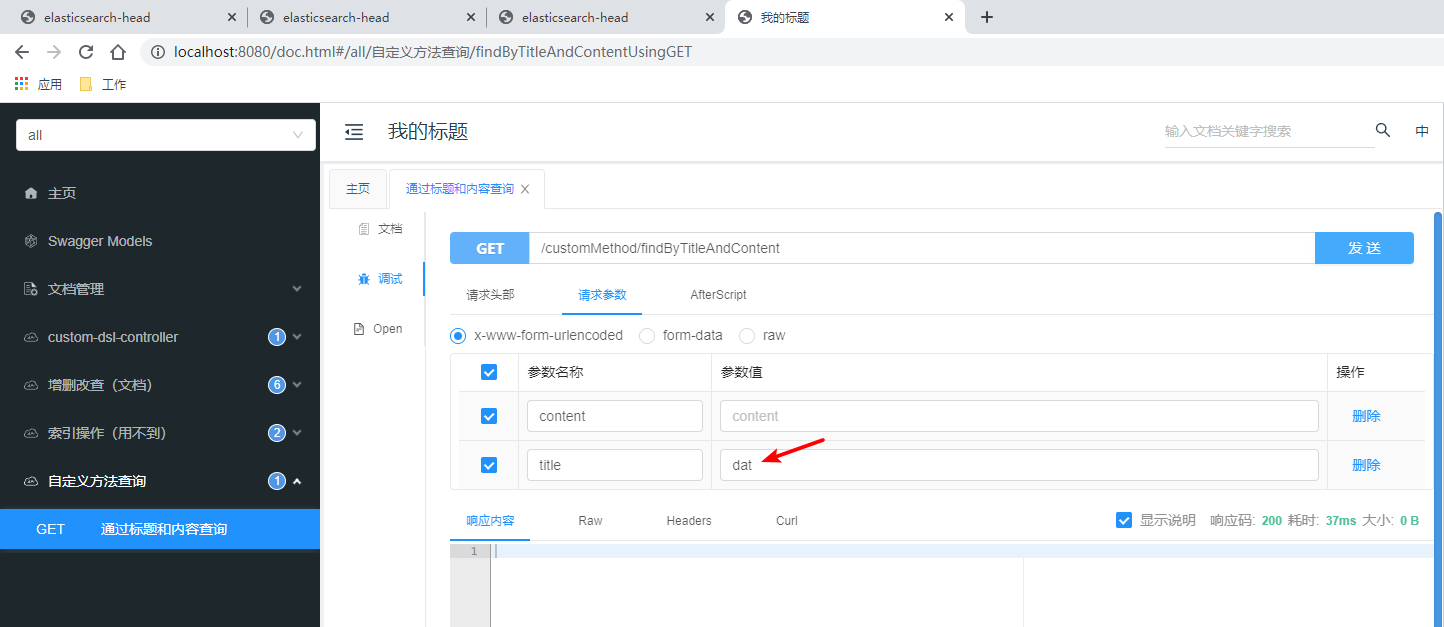Image resolution: width=1444 pixels, height=627 pixels.
Task: Expand the 索引操作（用不到） menu arrow
Action: (297, 433)
